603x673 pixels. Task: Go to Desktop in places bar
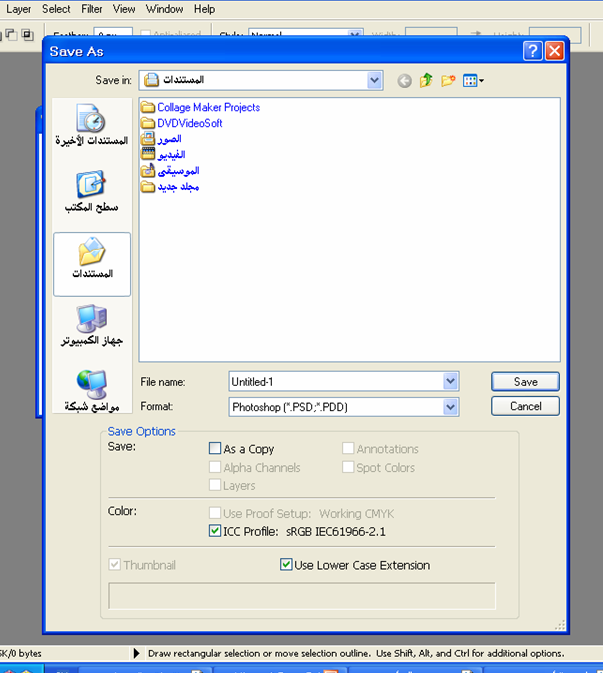pos(91,192)
